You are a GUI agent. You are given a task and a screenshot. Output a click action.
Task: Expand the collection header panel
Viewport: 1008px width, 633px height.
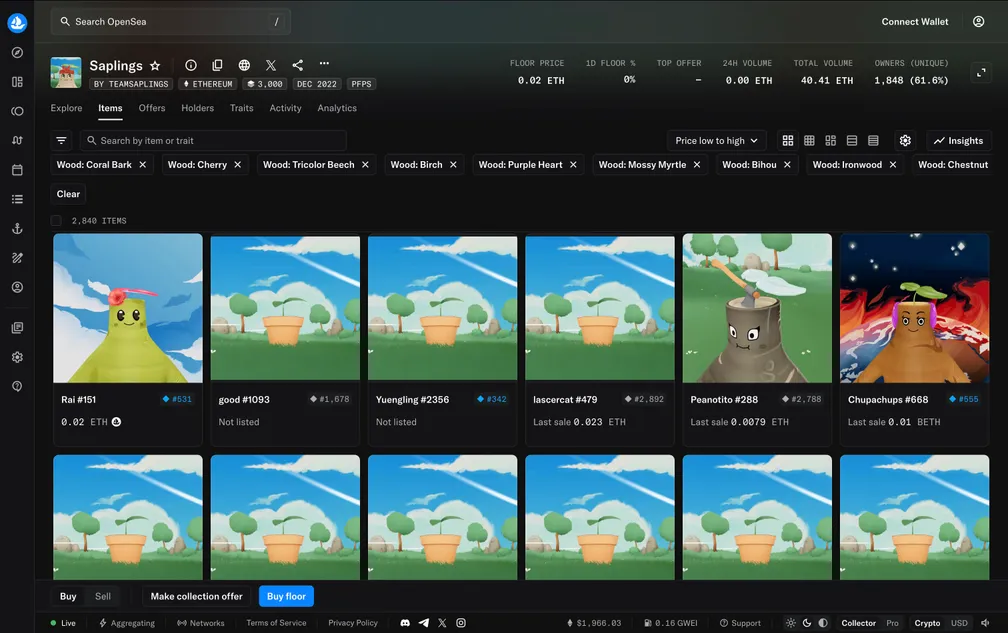point(979,72)
